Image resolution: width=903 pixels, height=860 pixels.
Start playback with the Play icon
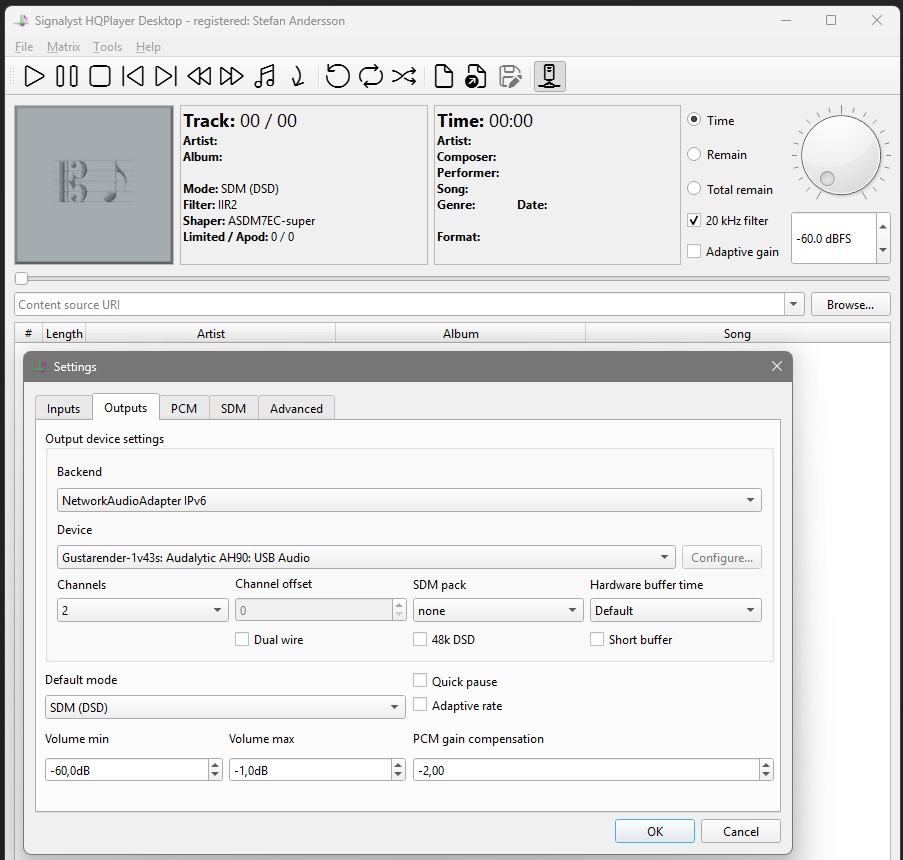pos(34,76)
